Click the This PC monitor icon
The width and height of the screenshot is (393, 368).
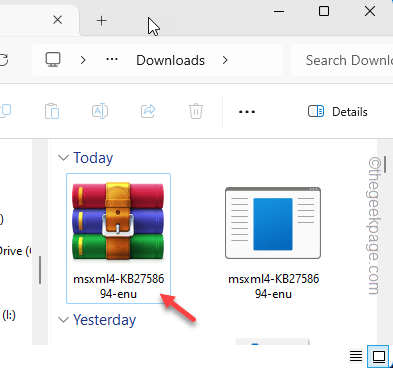click(x=53, y=60)
